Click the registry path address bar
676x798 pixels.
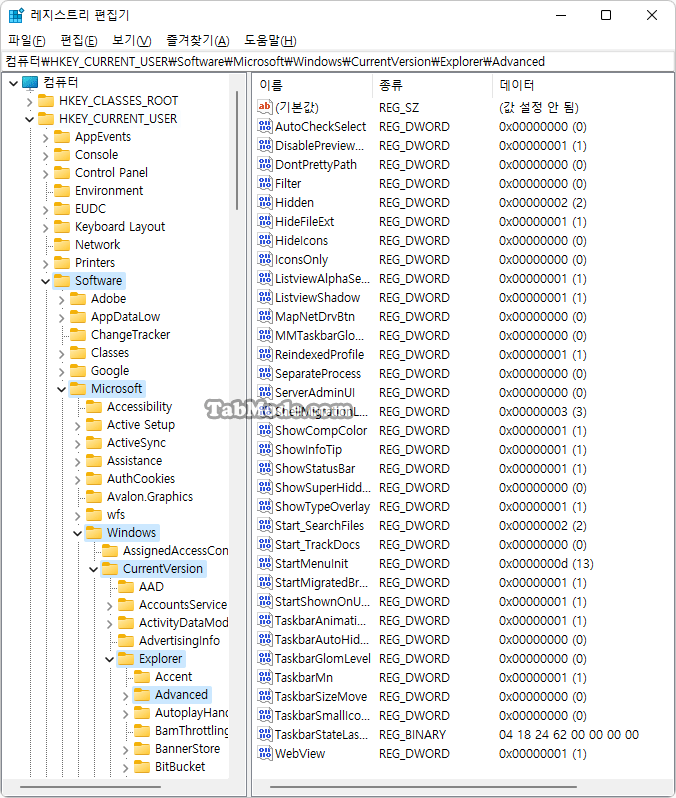(x=338, y=62)
